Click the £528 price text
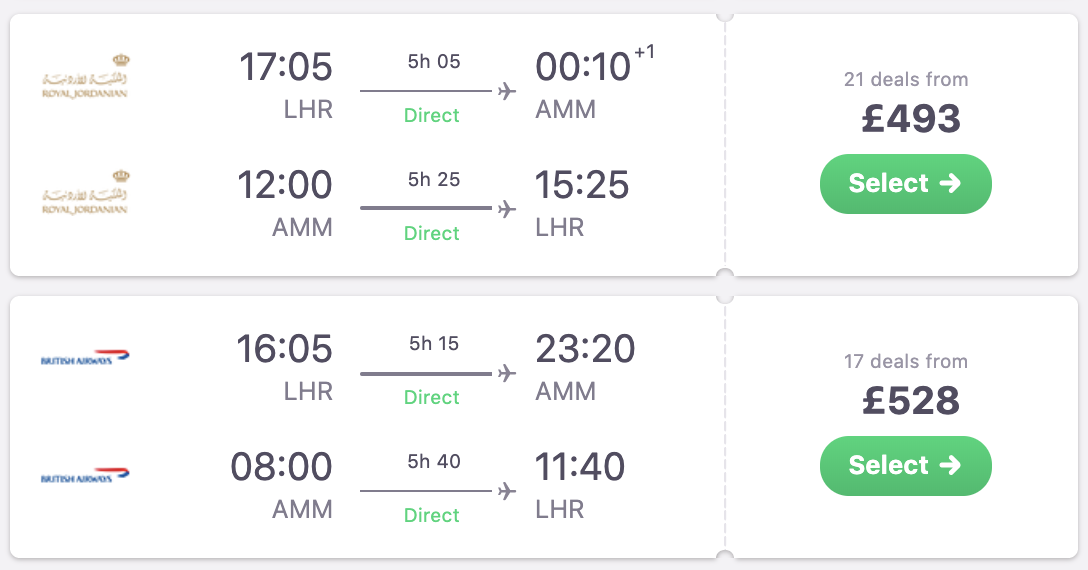Viewport: 1088px width, 570px height. (910, 401)
